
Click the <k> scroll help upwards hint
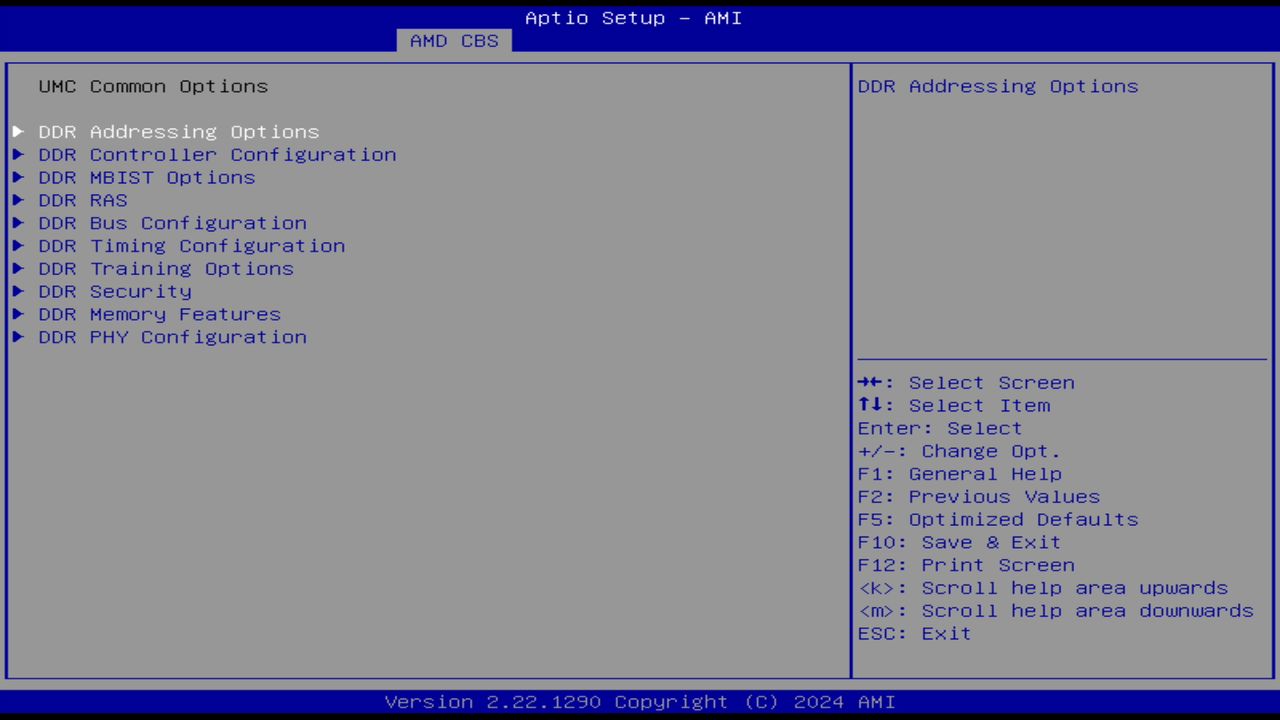click(1043, 588)
